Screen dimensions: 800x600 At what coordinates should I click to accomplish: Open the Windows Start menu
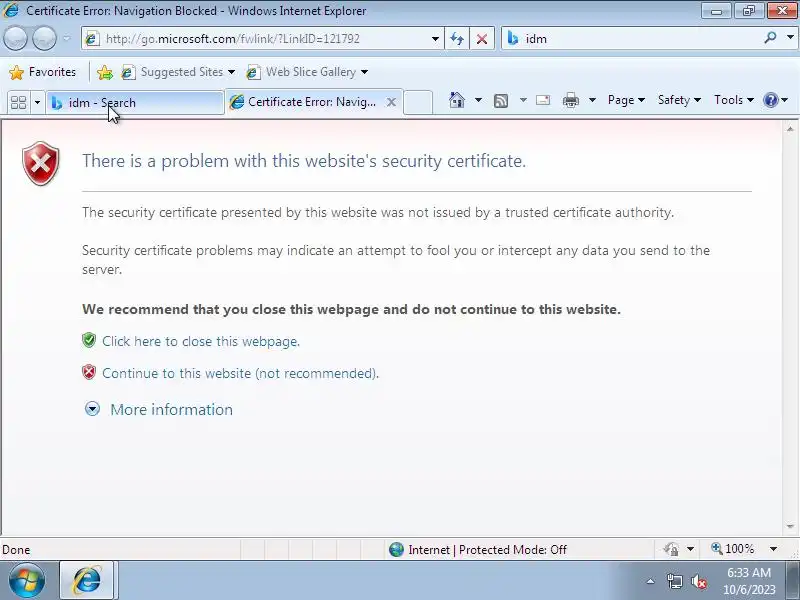point(27,581)
